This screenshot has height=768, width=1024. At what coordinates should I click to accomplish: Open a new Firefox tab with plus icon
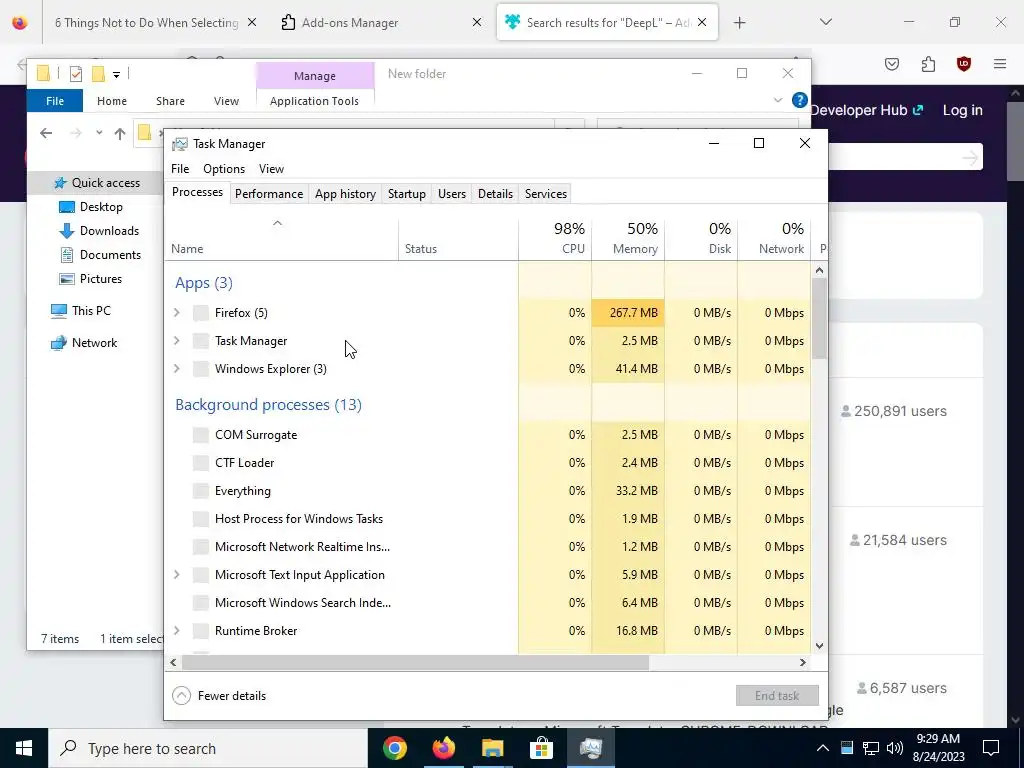pos(739,23)
